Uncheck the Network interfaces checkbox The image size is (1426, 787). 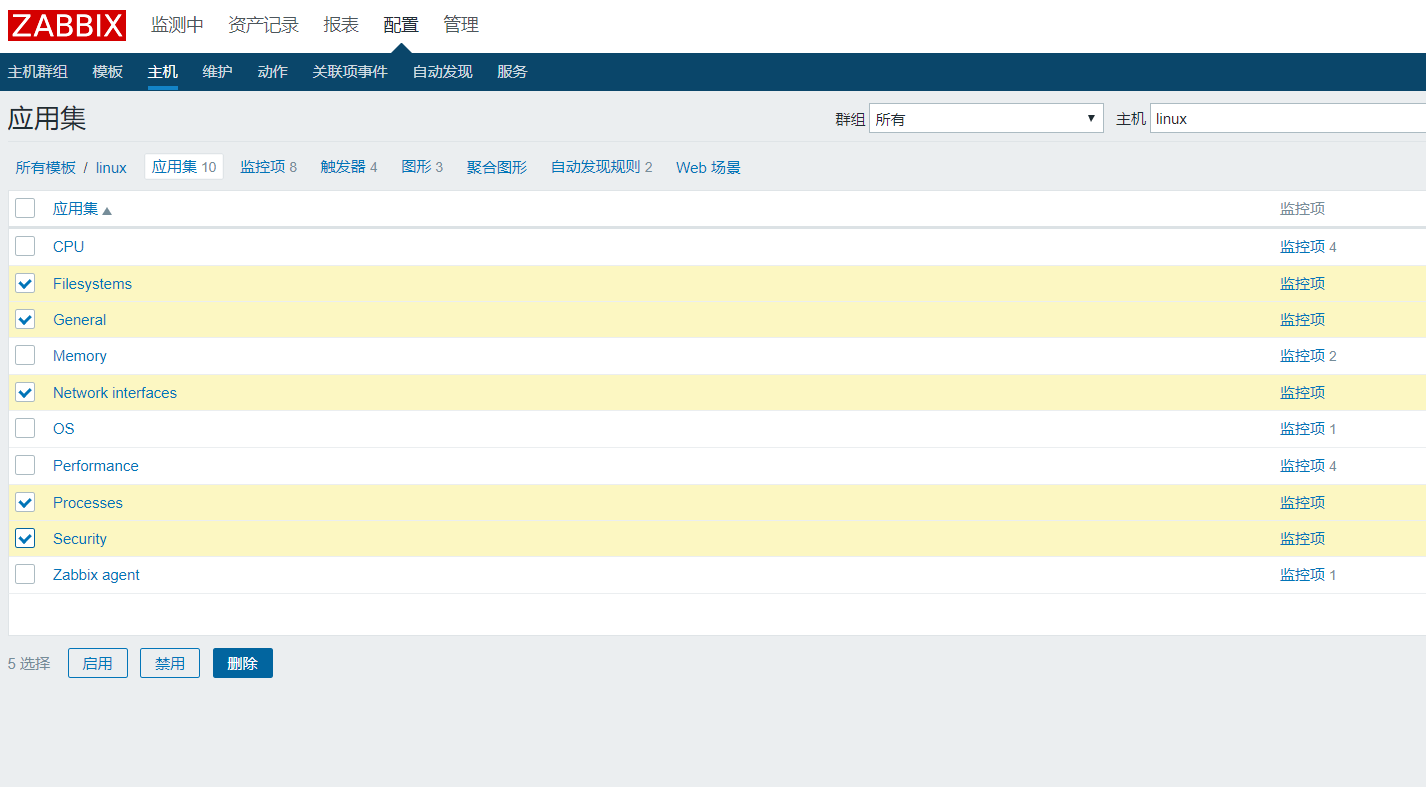click(x=25, y=392)
